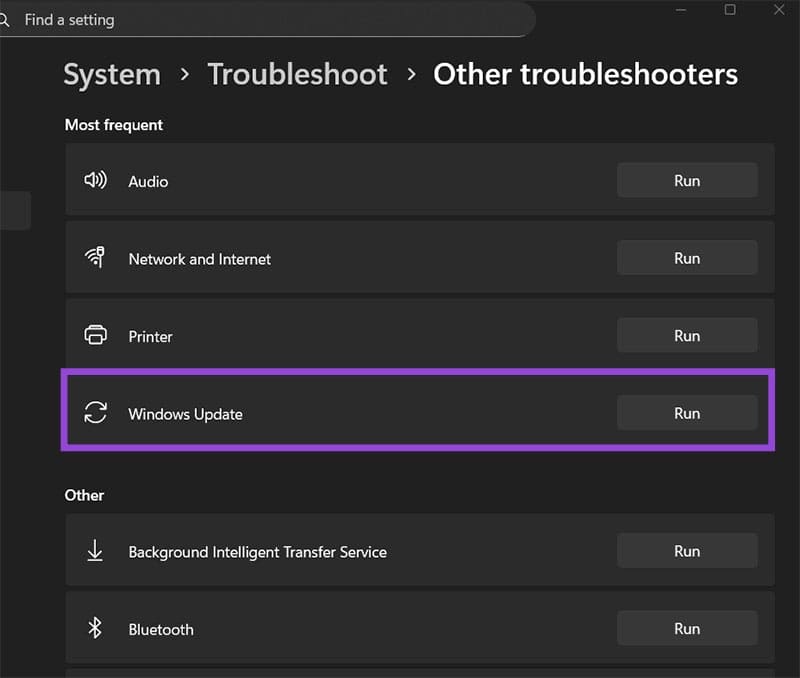Run the Windows Update troubleshooter

coord(687,412)
